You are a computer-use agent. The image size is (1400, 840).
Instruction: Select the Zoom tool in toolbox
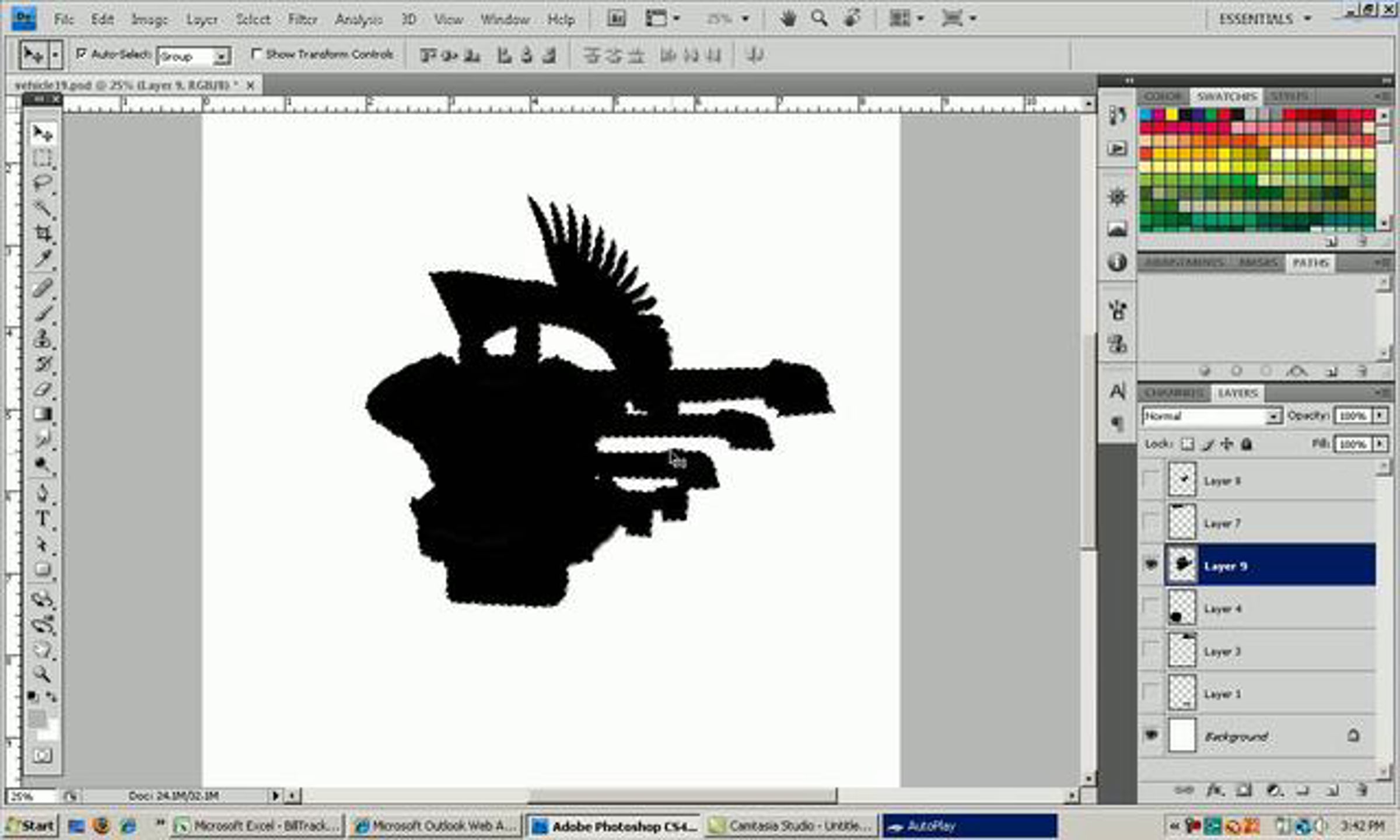(x=43, y=674)
